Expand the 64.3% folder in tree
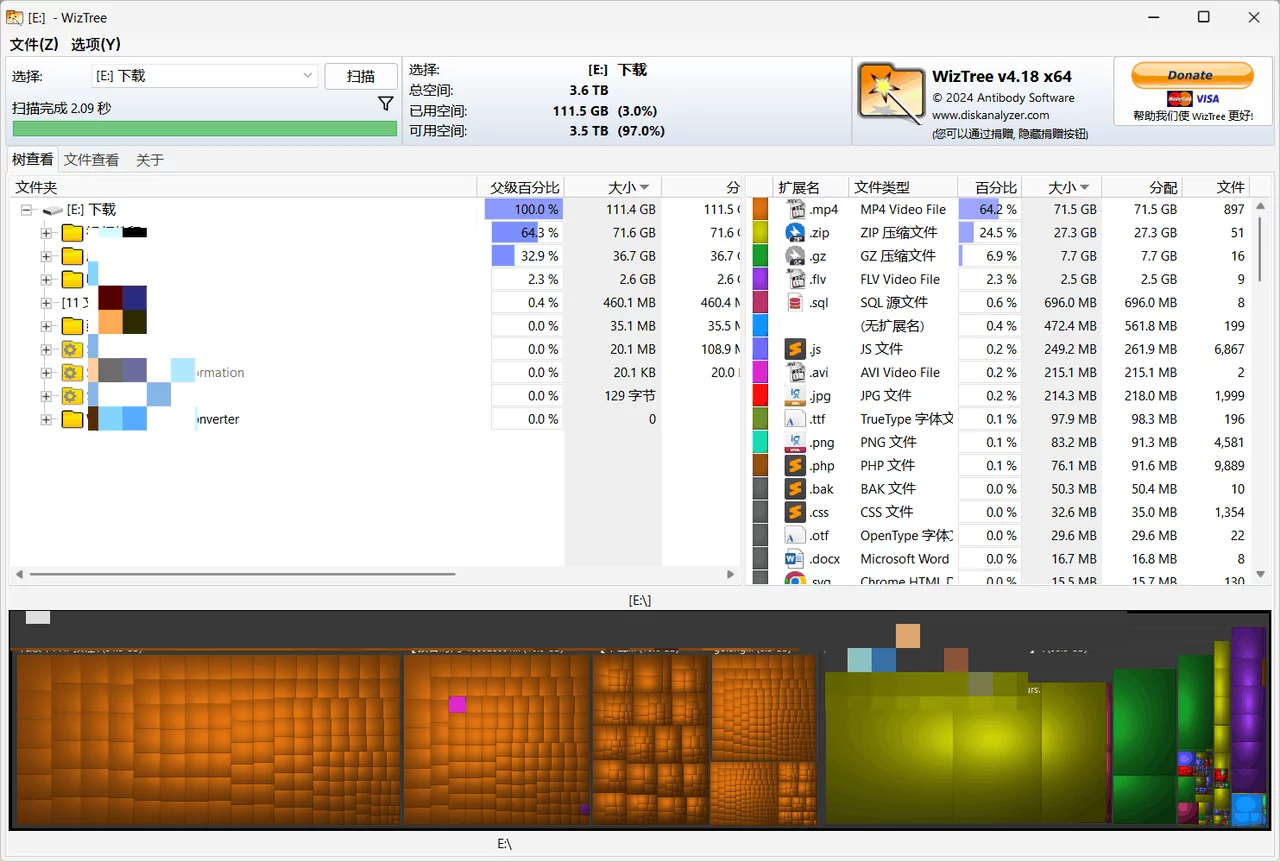This screenshot has height=862, width=1280. point(46,233)
